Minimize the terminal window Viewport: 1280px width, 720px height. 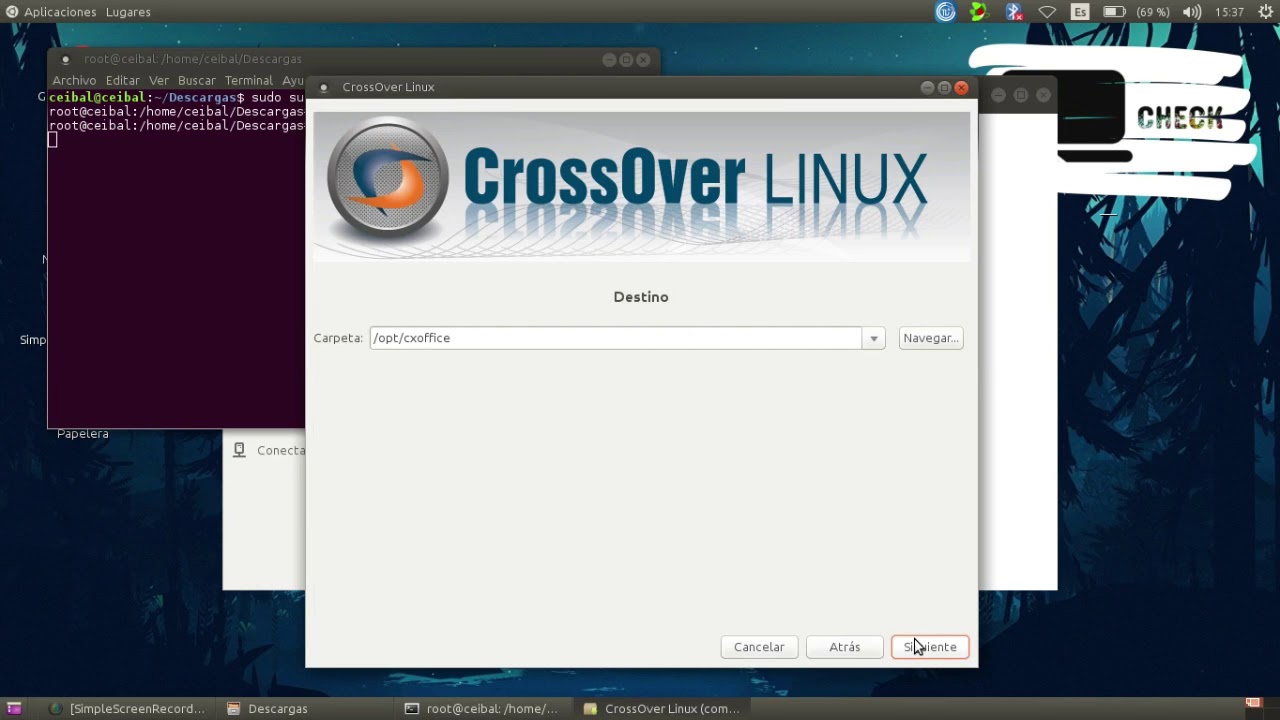(609, 60)
